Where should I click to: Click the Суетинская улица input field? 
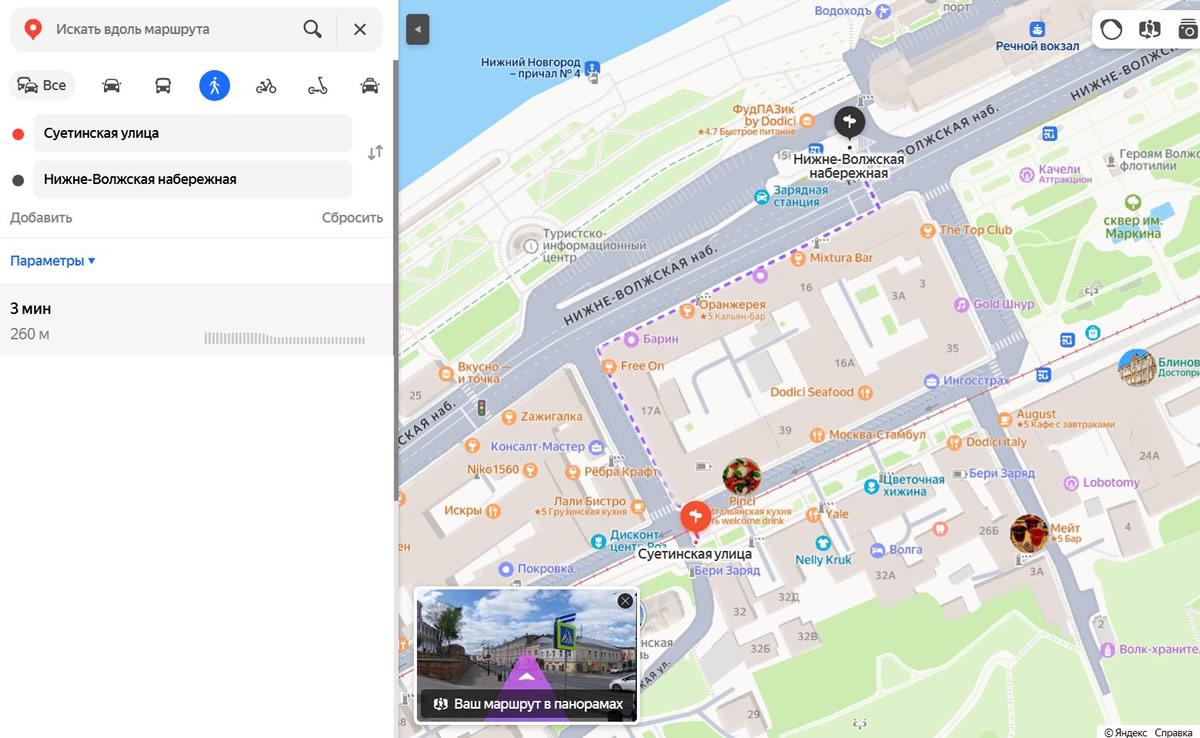click(192, 133)
